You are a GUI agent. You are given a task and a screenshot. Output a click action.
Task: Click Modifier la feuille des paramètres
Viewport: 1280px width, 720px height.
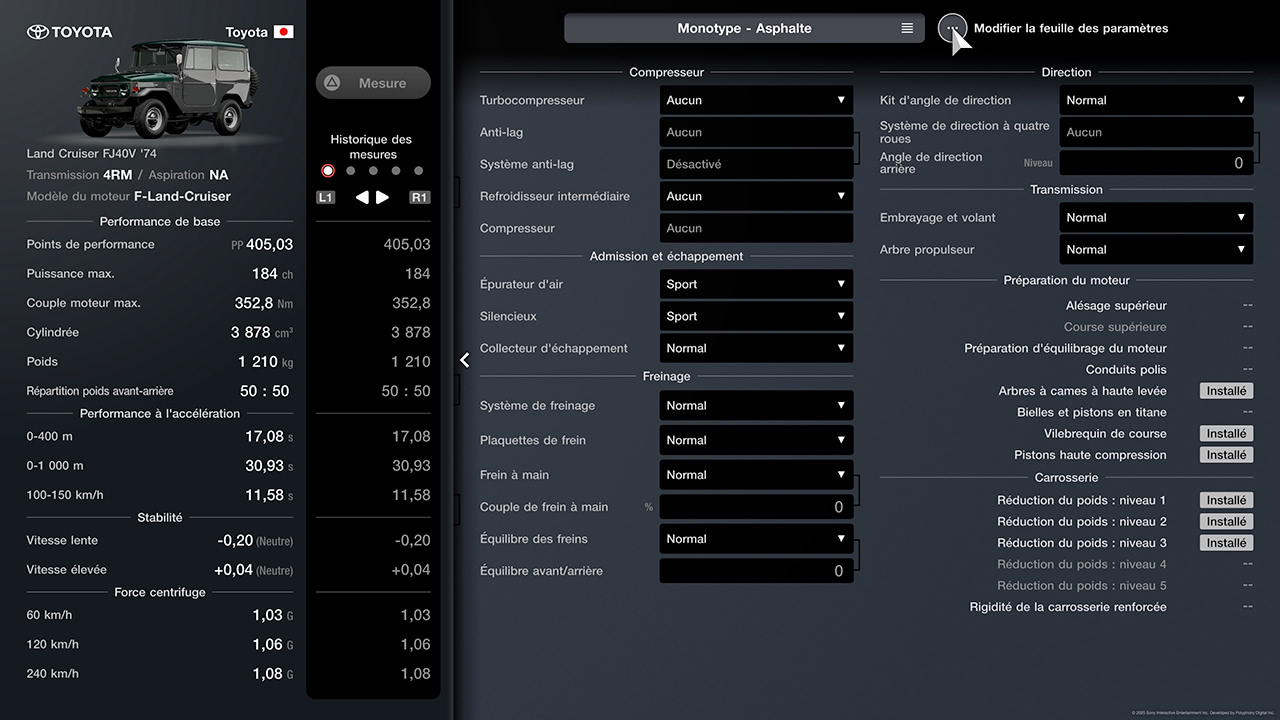pos(1070,28)
